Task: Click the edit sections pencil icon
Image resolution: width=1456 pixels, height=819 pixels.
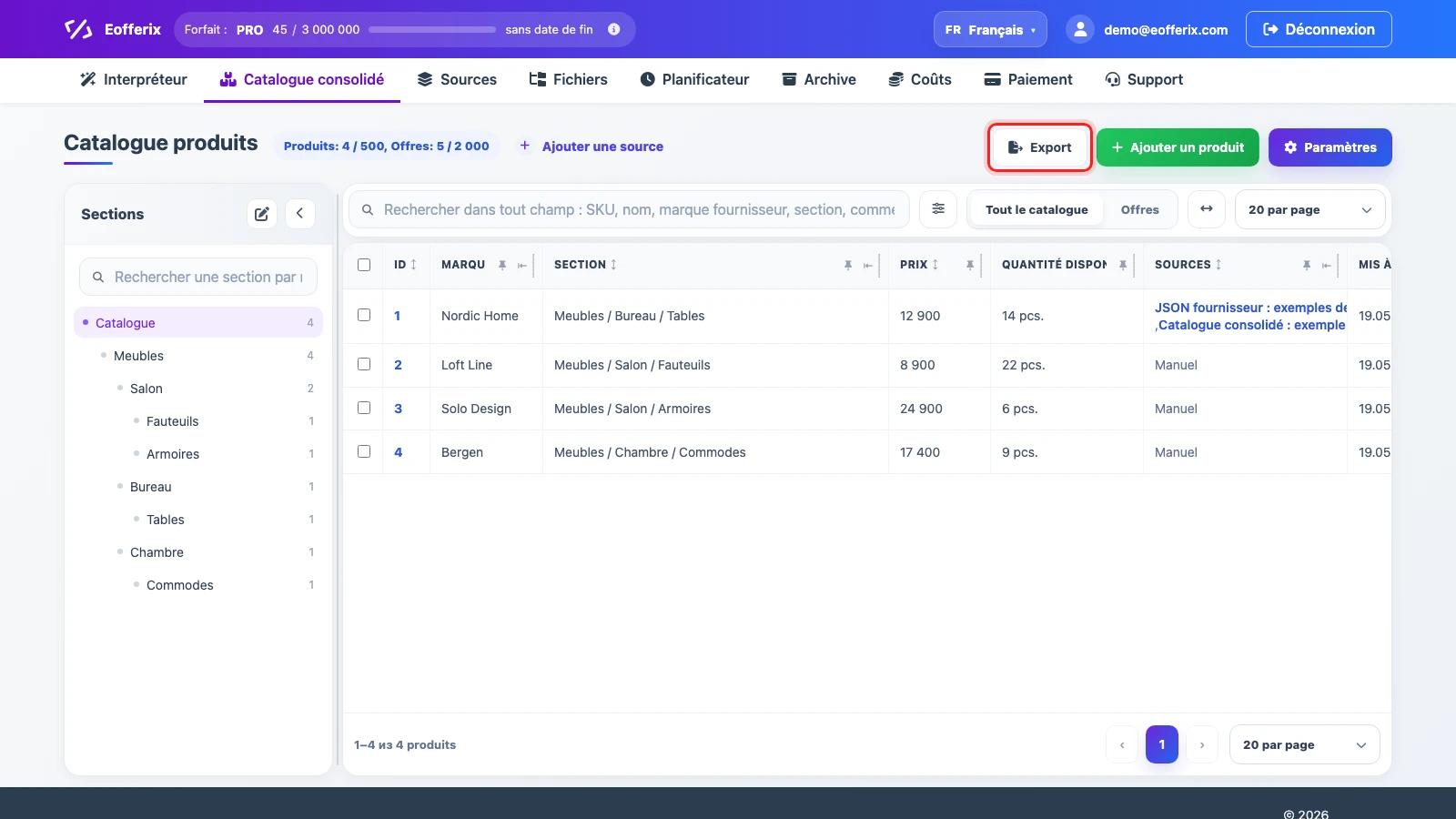Action: pyautogui.click(x=262, y=214)
